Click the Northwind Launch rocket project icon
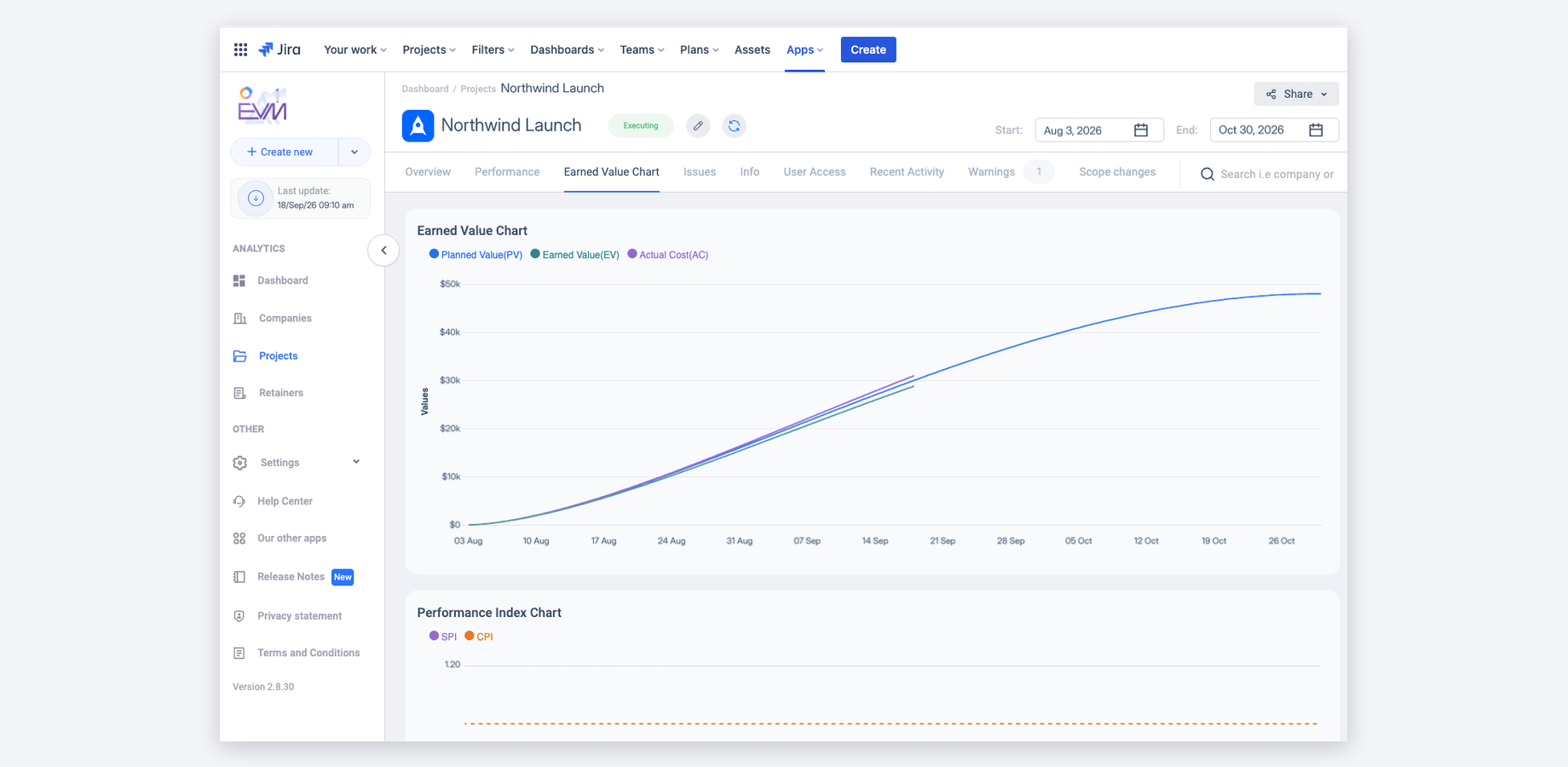The width and height of the screenshot is (1568, 767). [x=418, y=126]
